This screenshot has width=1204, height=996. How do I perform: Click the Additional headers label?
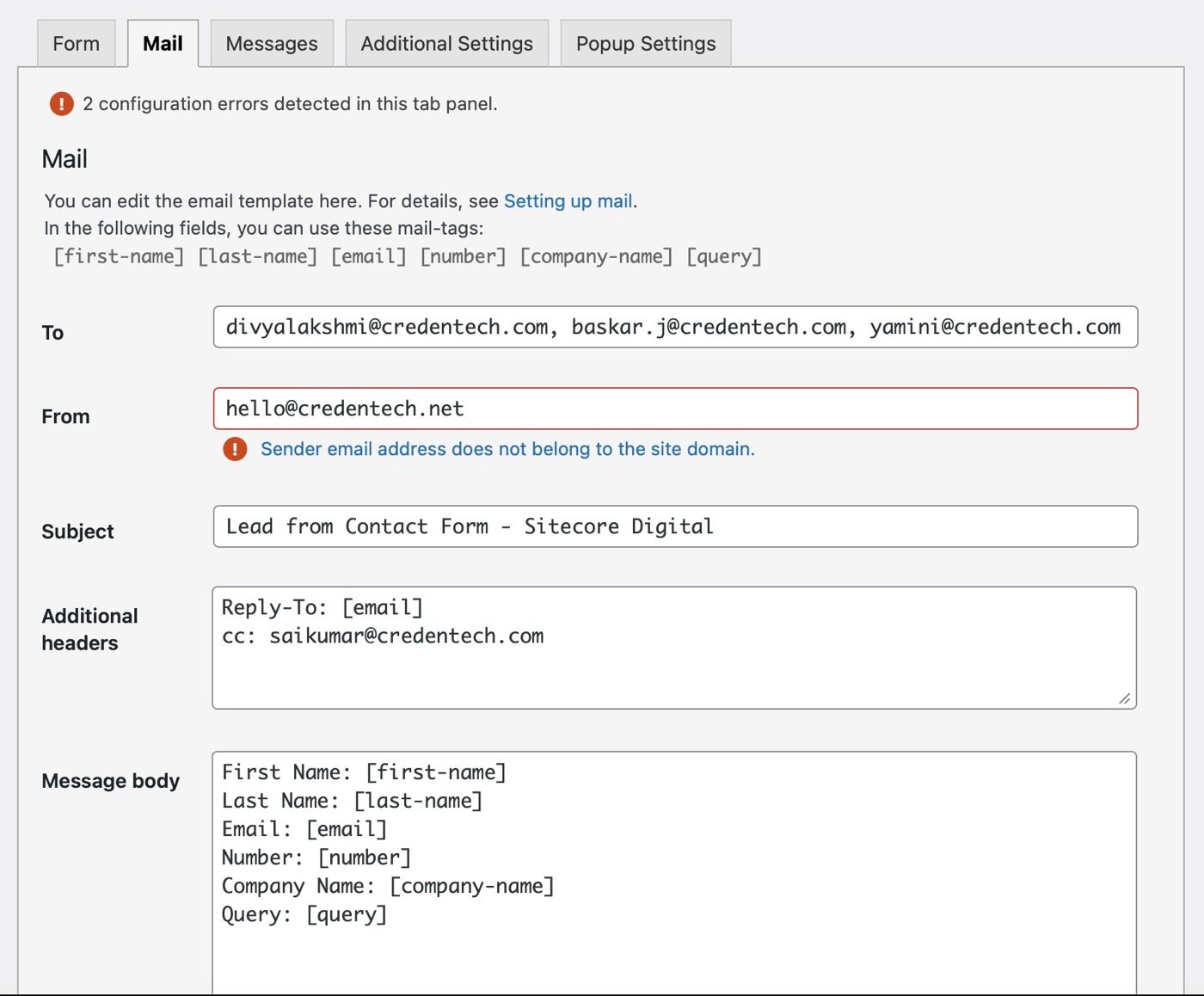pos(89,630)
